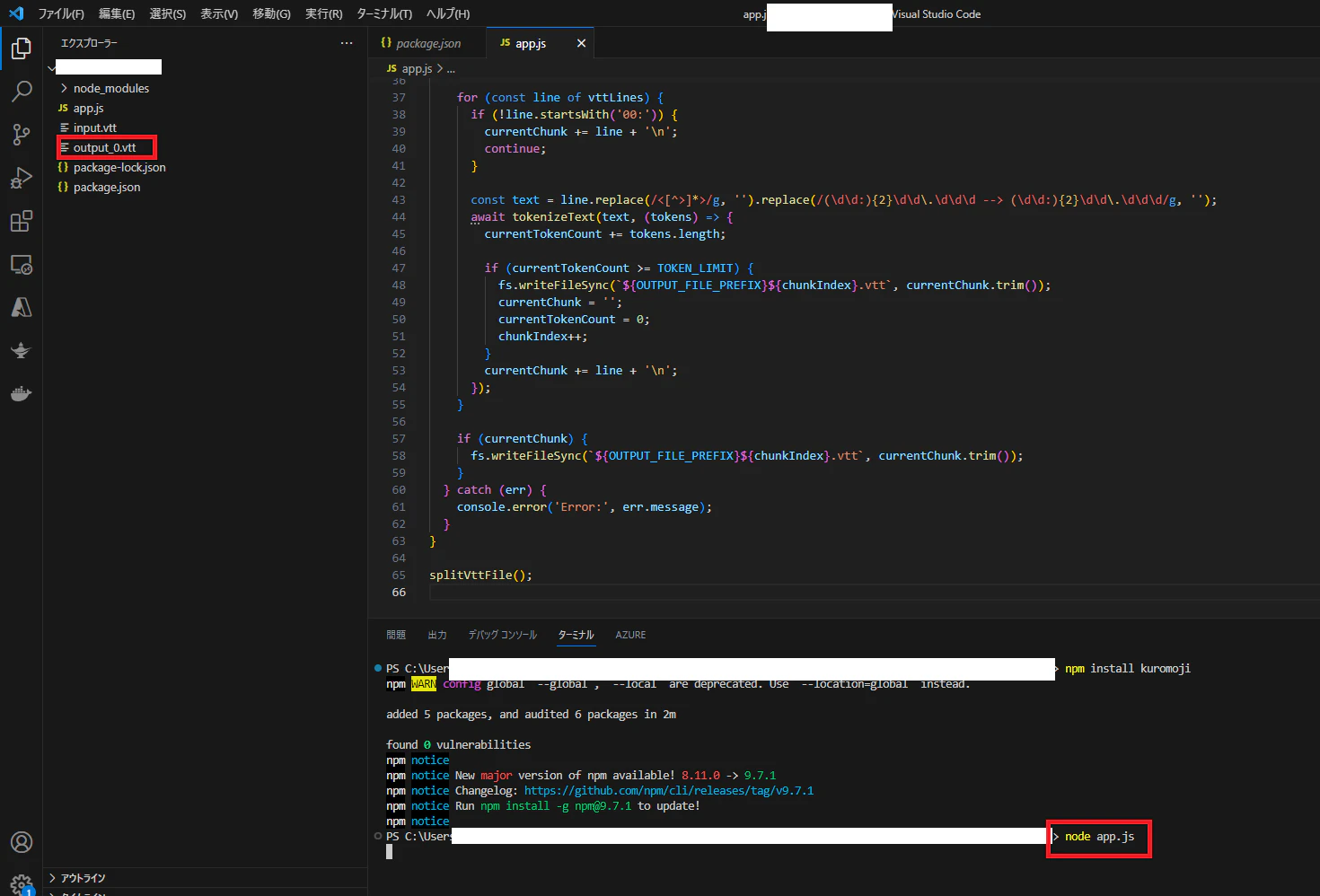Viewport: 1320px width, 896px height.
Task: Switch to the 問題 panel tab
Action: [x=396, y=635]
